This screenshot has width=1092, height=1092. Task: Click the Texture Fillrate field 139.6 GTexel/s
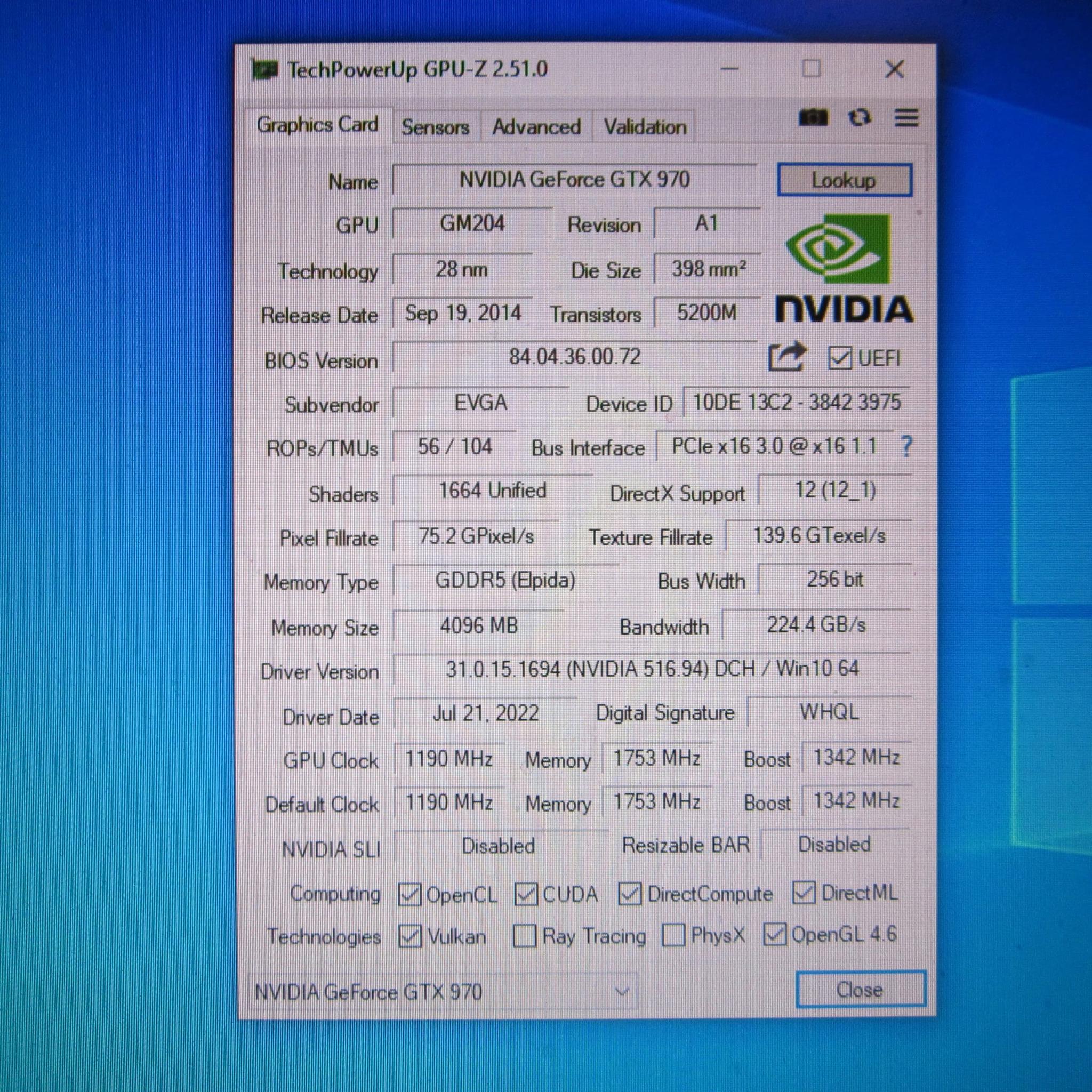tap(818, 535)
